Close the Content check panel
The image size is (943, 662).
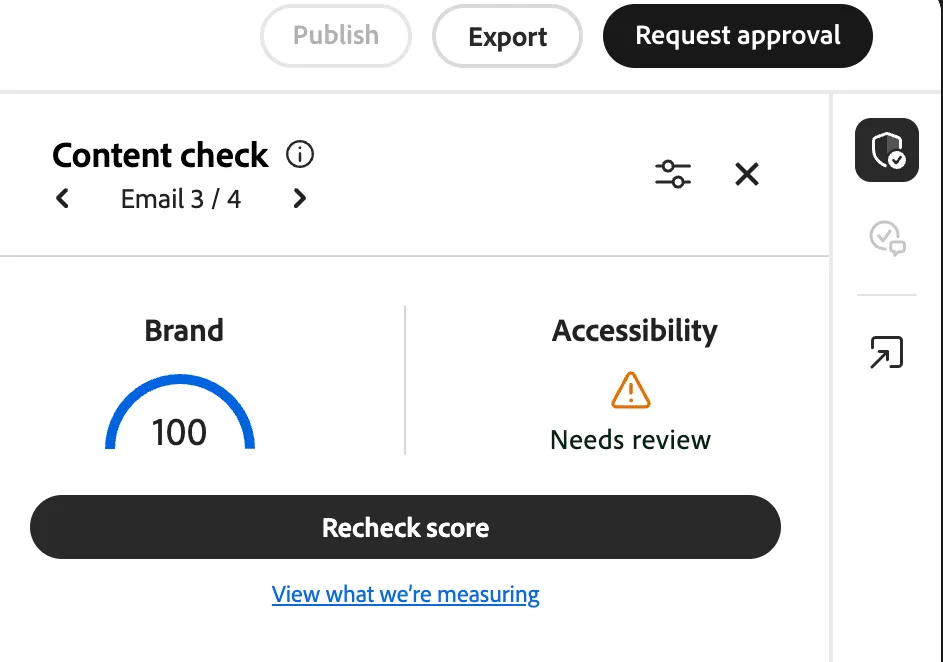747,174
